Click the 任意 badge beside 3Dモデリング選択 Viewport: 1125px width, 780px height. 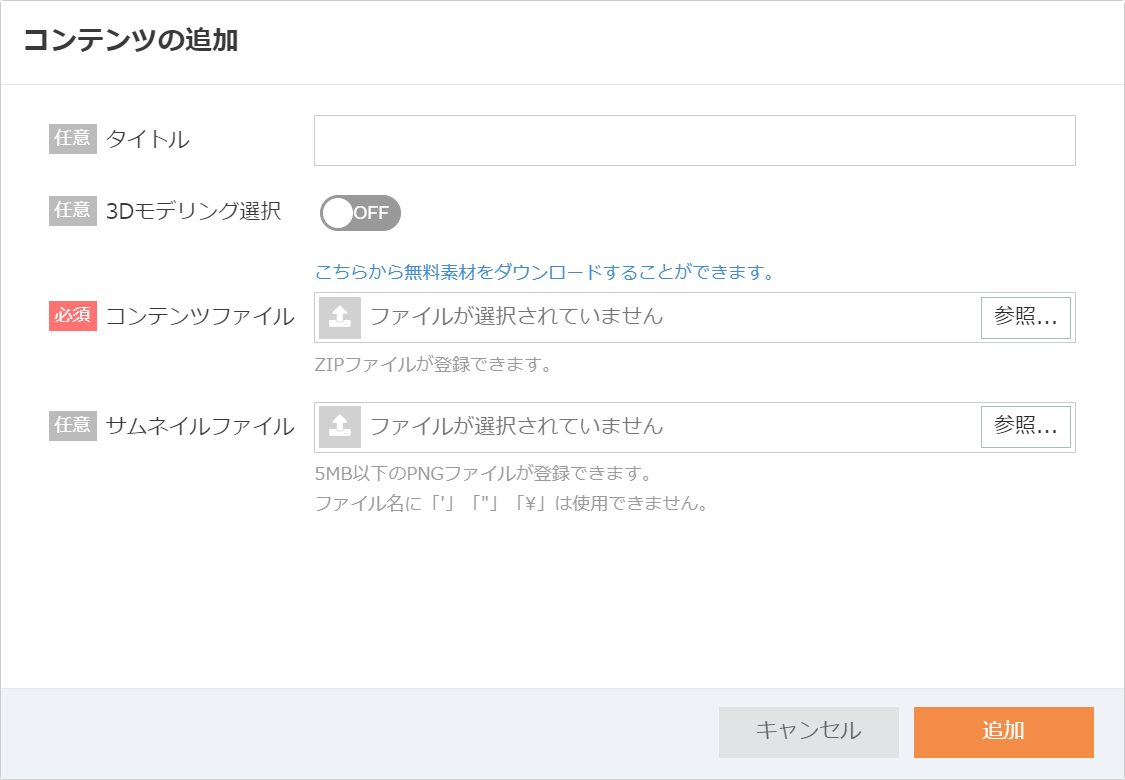73,210
